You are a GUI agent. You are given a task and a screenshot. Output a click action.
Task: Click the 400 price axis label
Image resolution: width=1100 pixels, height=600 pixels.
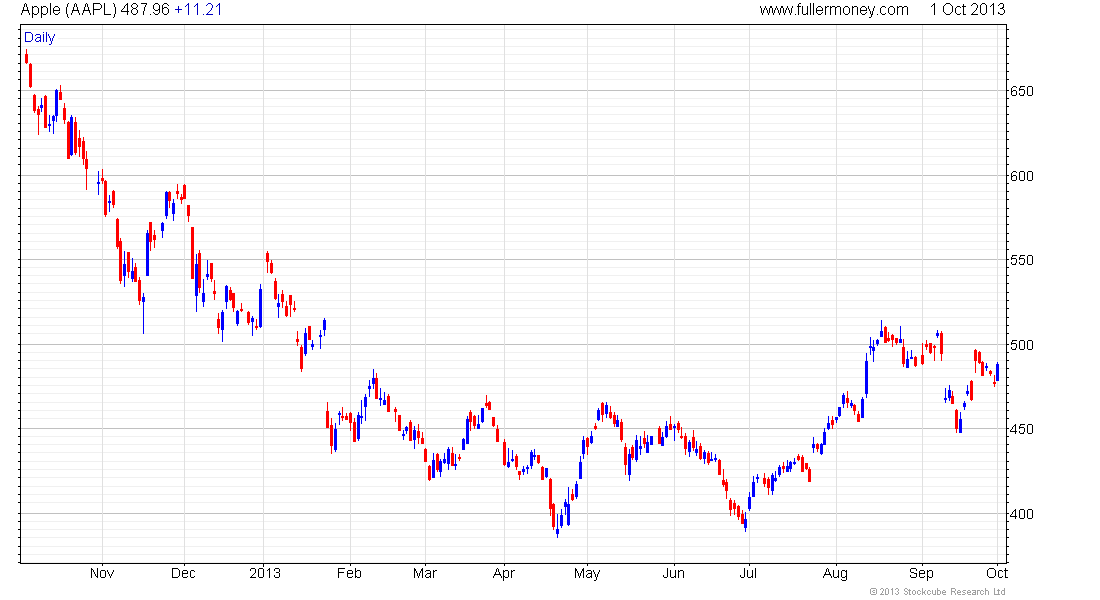pyautogui.click(x=1021, y=514)
